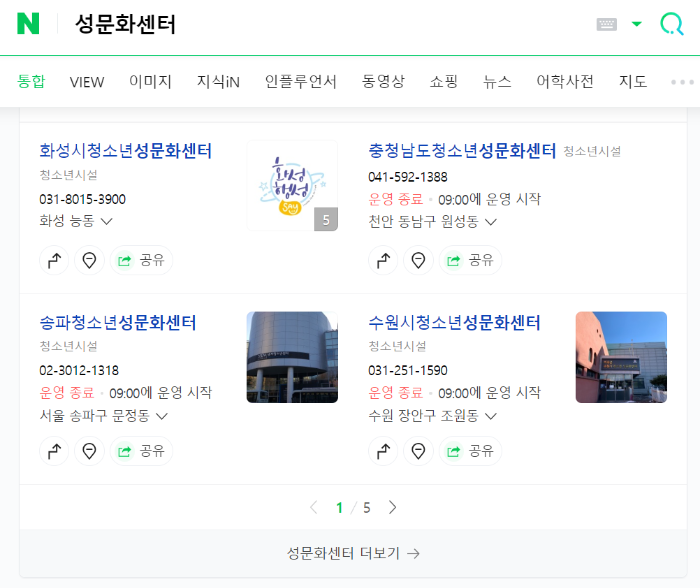Go to previous results page arrow
700x588 pixels.
[x=314, y=507]
